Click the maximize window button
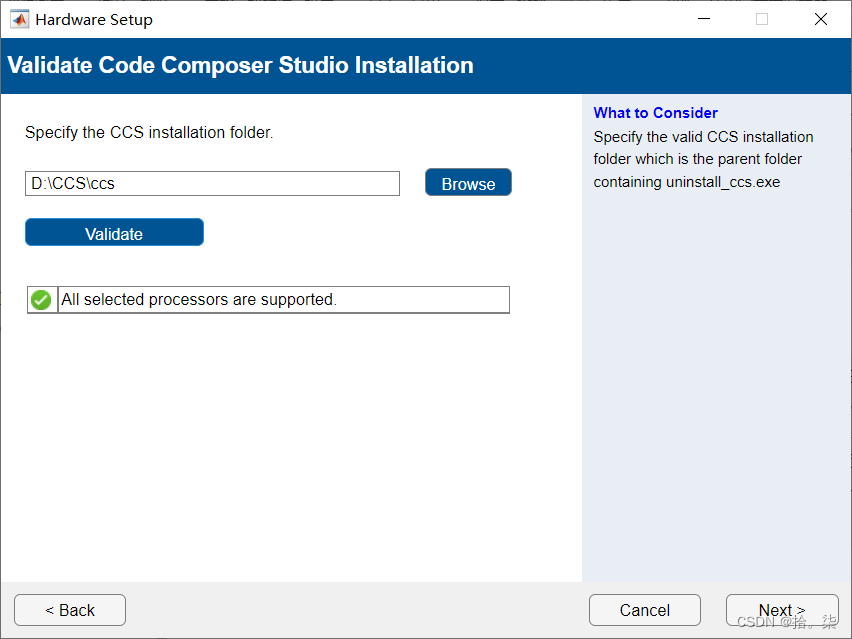 pos(762,20)
